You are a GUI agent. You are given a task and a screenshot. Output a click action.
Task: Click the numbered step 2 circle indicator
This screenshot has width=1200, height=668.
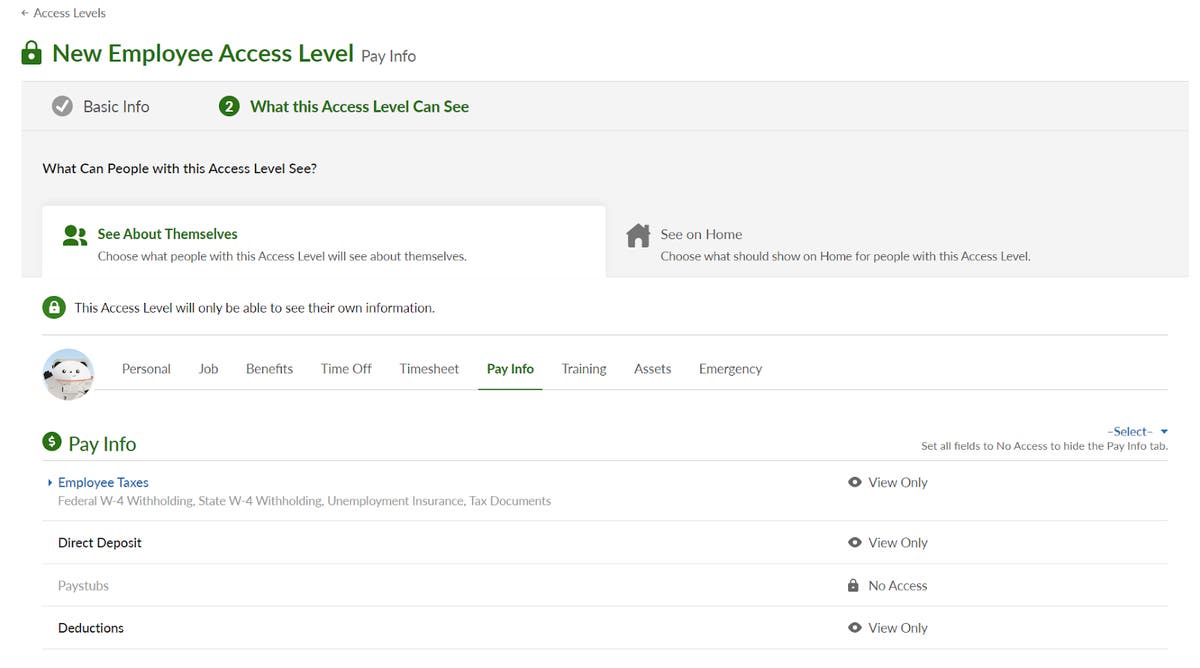pyautogui.click(x=229, y=105)
